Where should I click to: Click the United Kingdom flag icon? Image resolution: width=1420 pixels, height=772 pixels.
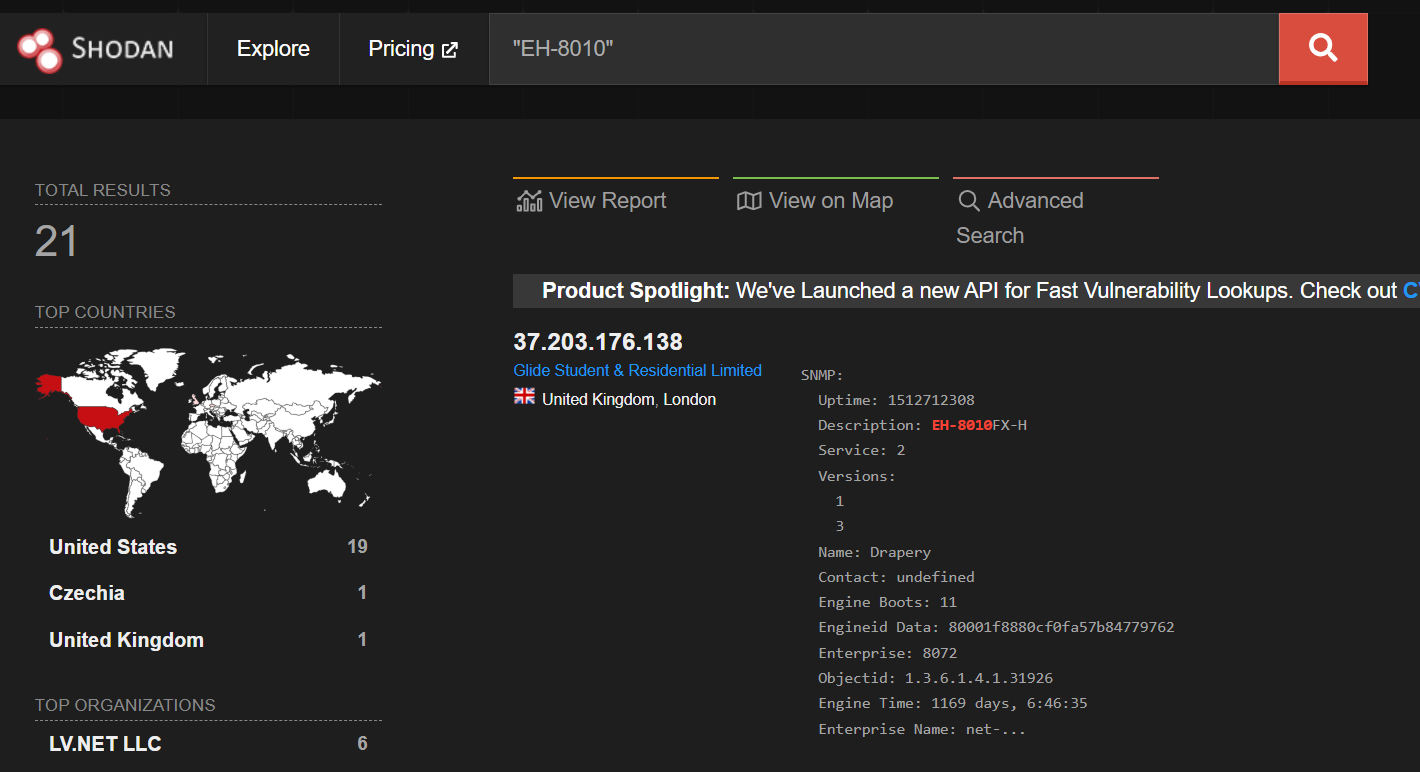524,397
